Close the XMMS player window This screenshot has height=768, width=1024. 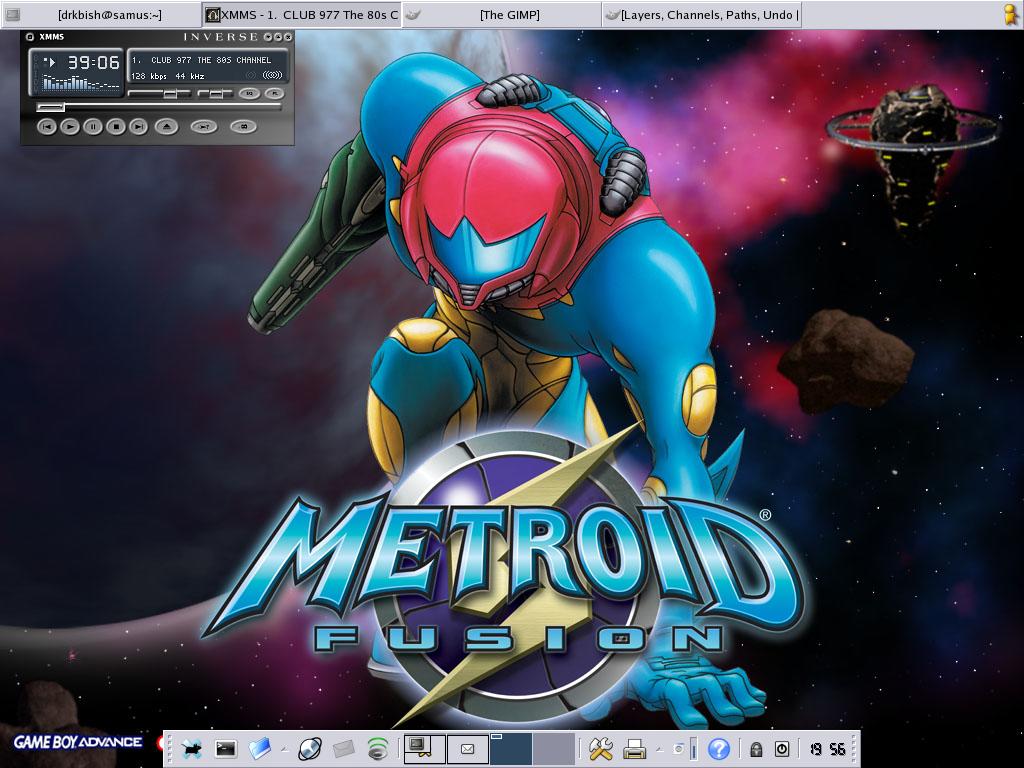(x=288, y=37)
